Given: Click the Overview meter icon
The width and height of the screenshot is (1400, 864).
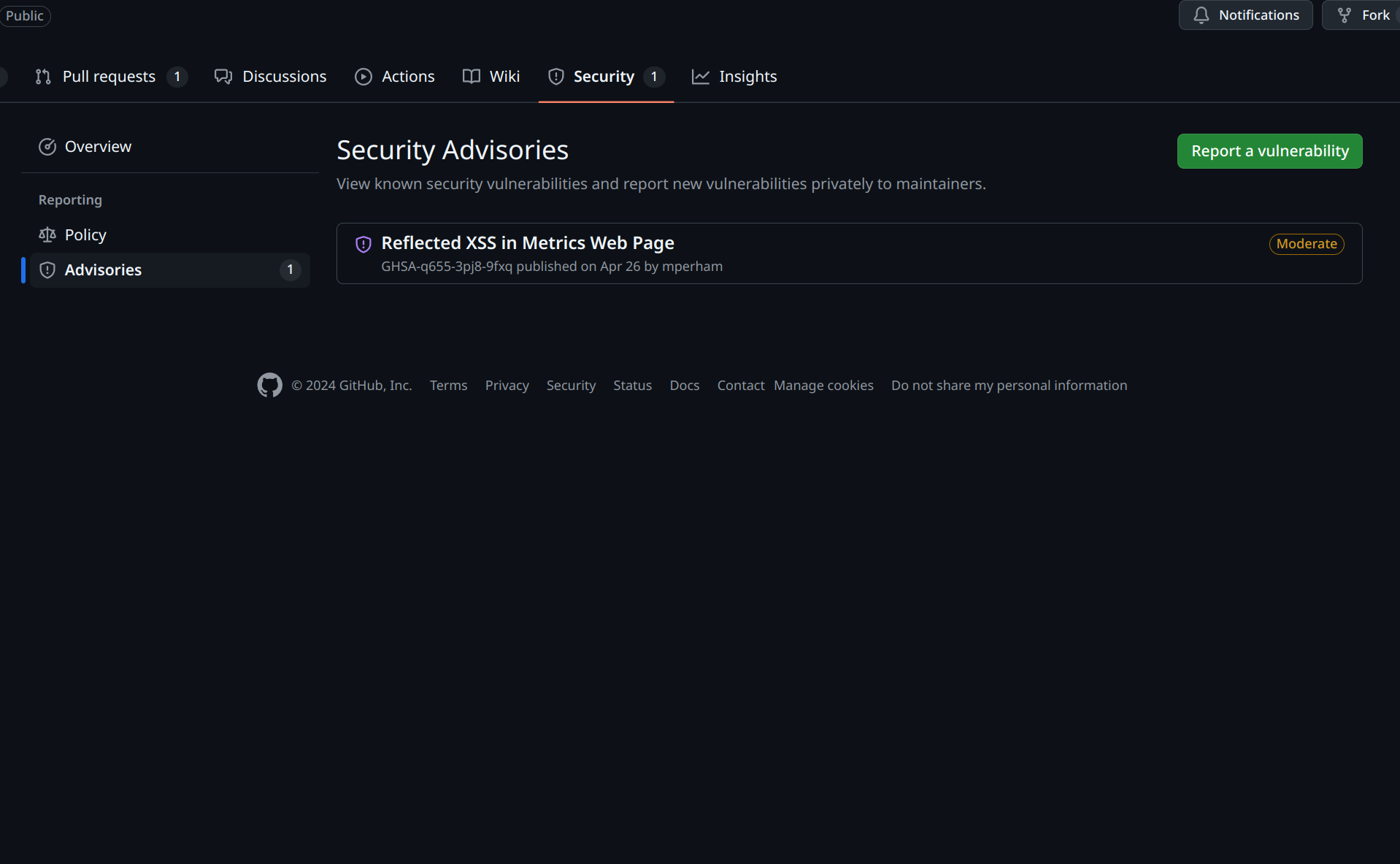Looking at the screenshot, I should 47,147.
